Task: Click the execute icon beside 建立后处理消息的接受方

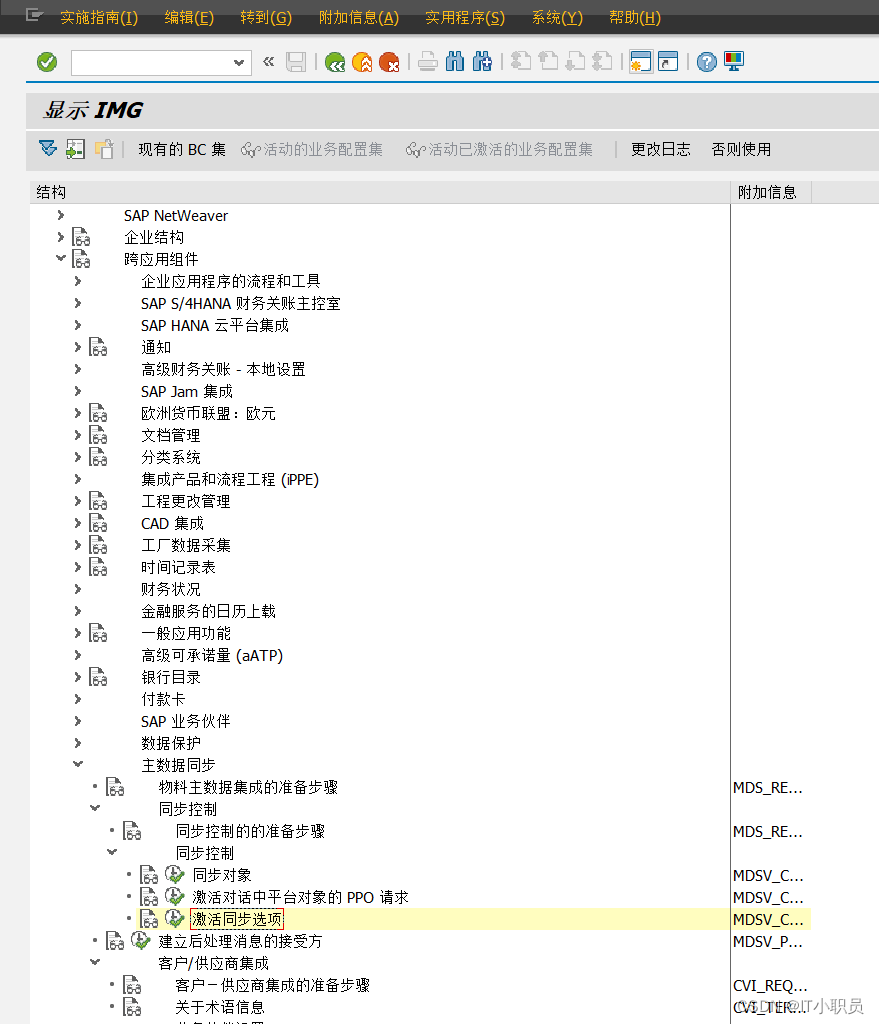Action: pos(140,941)
